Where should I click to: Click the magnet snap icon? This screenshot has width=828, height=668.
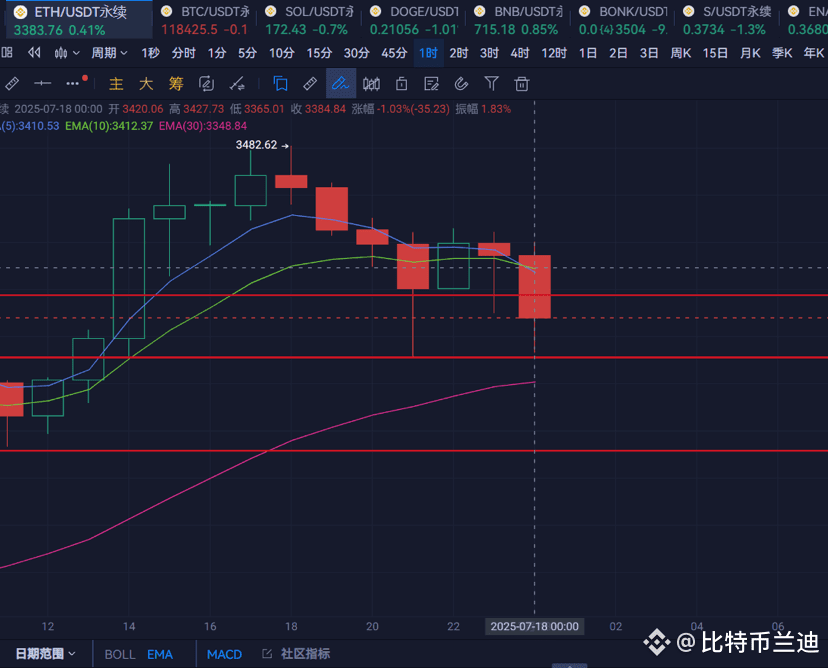pos(462,83)
